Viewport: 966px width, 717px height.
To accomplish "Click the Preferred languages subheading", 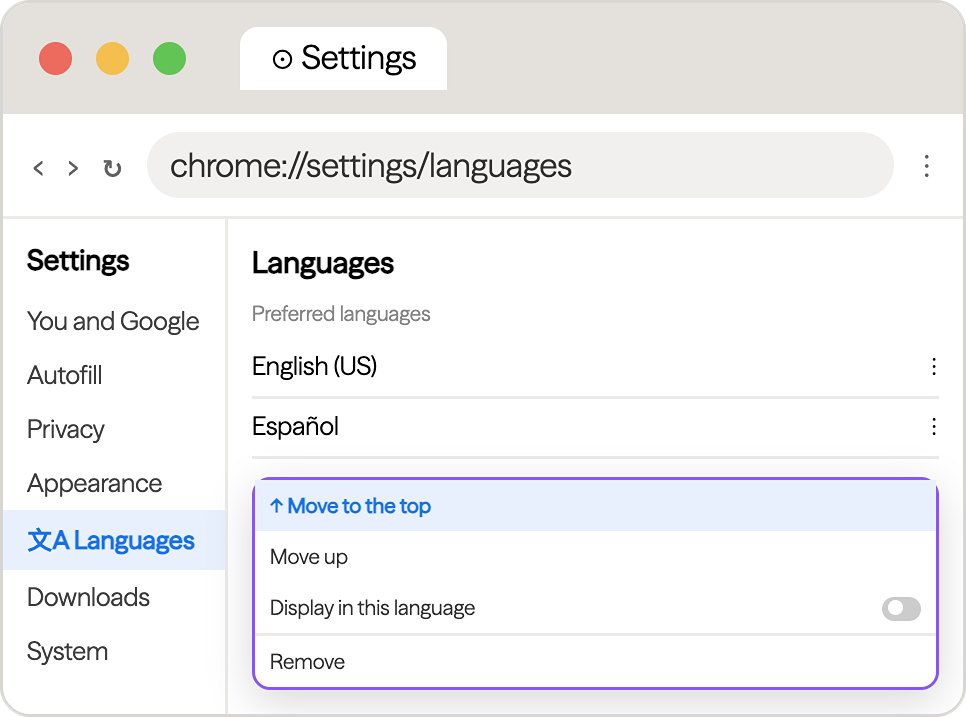I will [341, 314].
